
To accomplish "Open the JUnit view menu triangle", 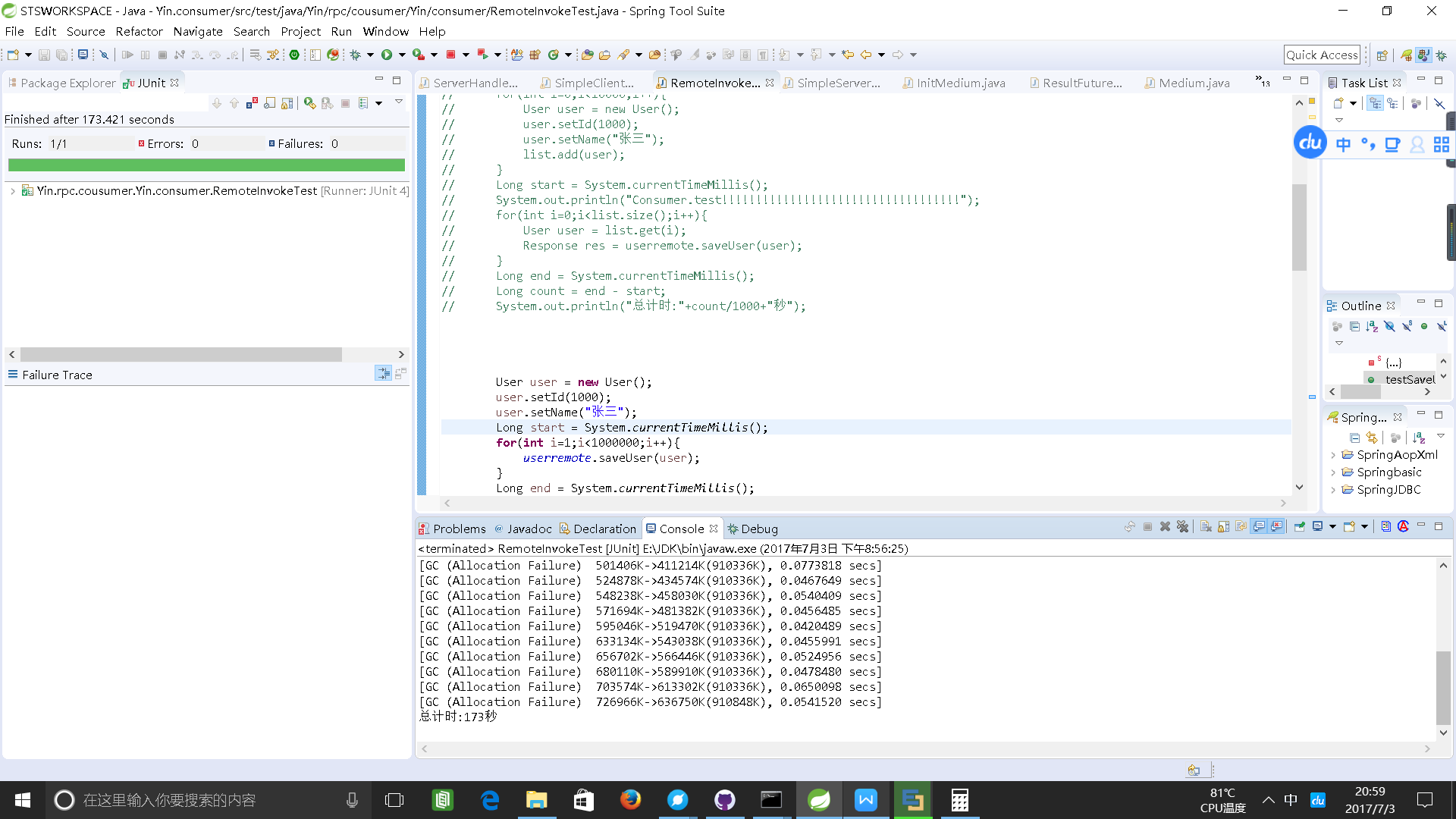I will pyautogui.click(x=399, y=102).
